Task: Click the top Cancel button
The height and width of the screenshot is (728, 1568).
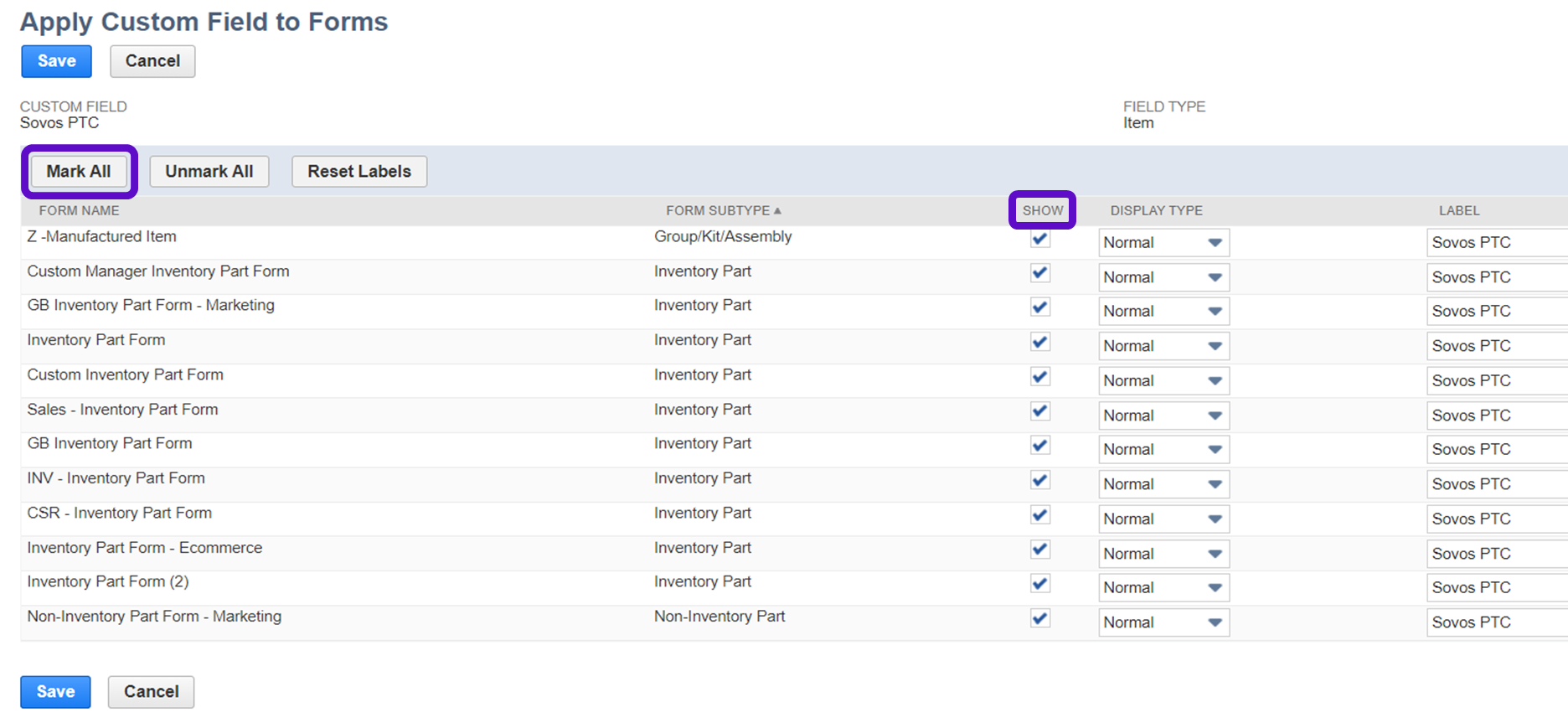Action: tap(152, 61)
